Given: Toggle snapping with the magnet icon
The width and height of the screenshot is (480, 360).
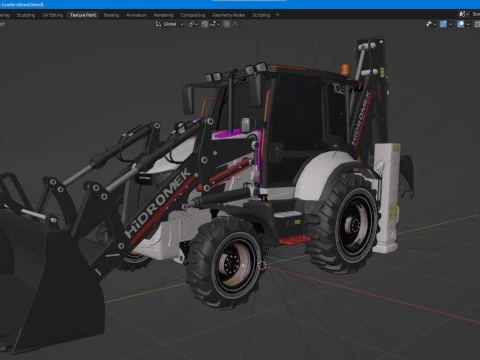Looking at the screenshot, I should pos(204,24).
